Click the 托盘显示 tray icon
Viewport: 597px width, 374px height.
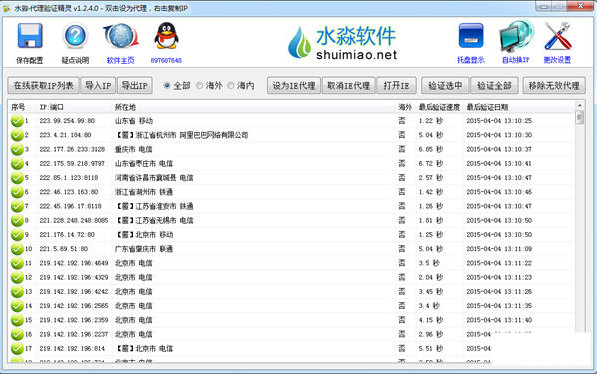(471, 36)
